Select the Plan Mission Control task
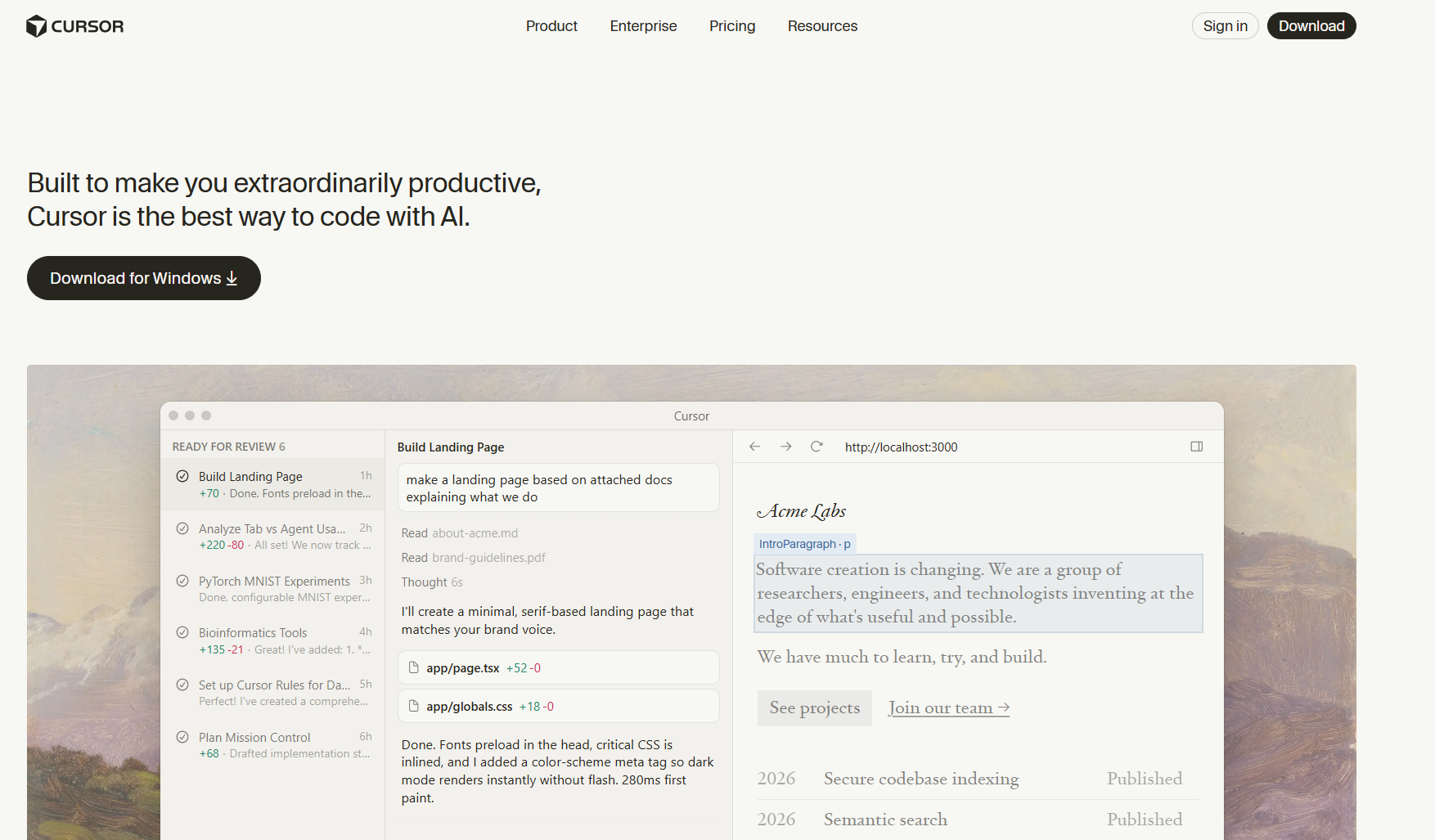Screen dimensions: 1435x840 [273, 745]
